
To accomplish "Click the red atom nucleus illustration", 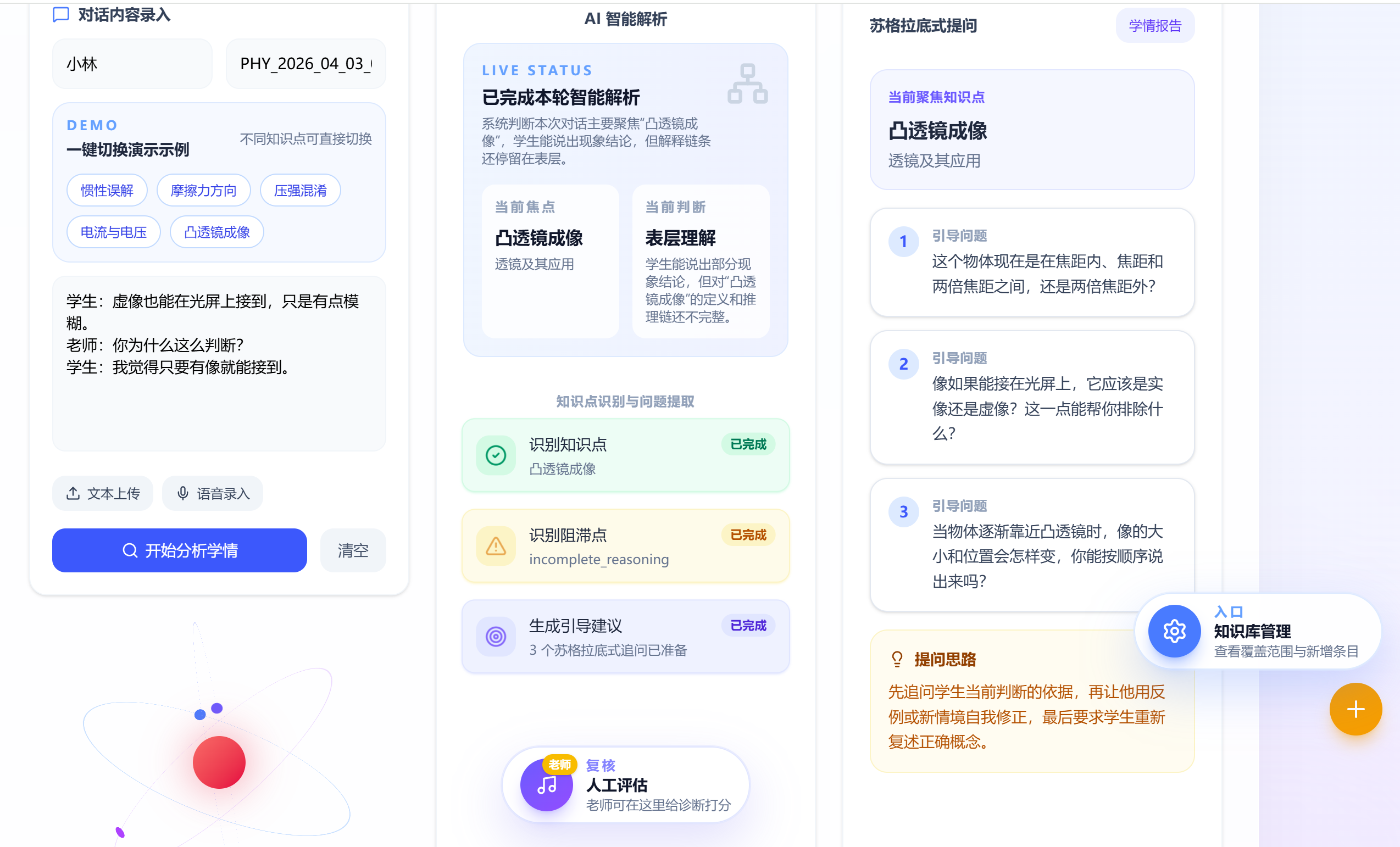I will (219, 762).
